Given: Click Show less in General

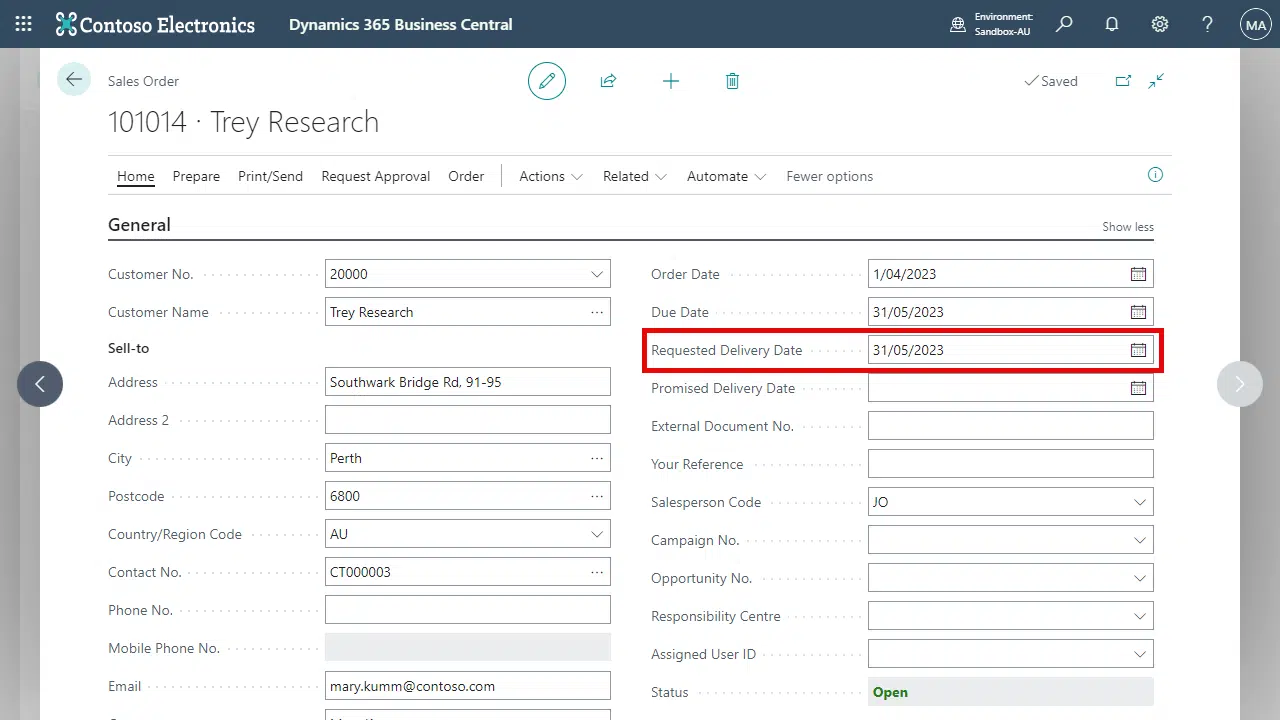Looking at the screenshot, I should coord(1128,227).
